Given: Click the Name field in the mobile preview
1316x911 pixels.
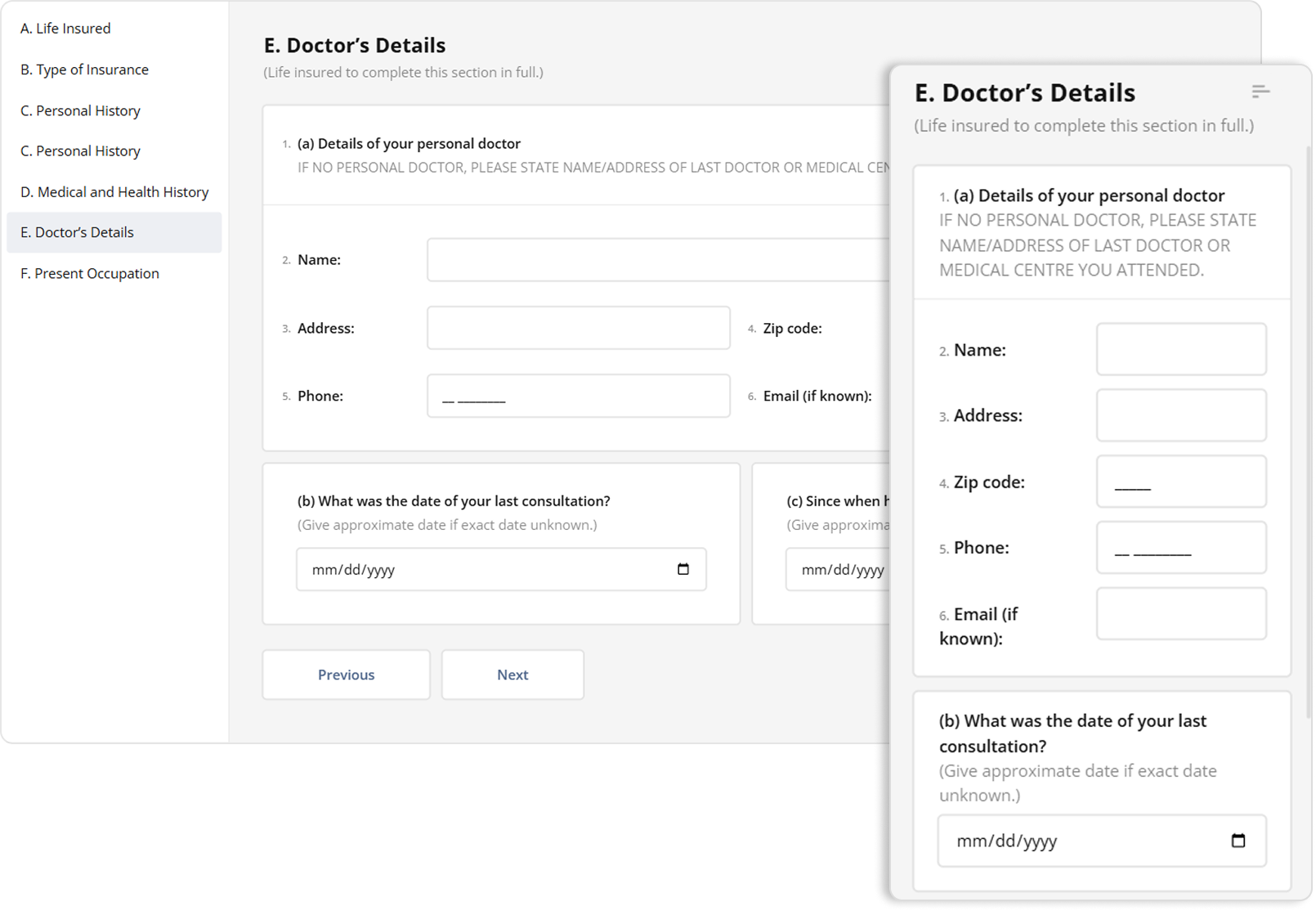Looking at the screenshot, I should coord(1181,349).
